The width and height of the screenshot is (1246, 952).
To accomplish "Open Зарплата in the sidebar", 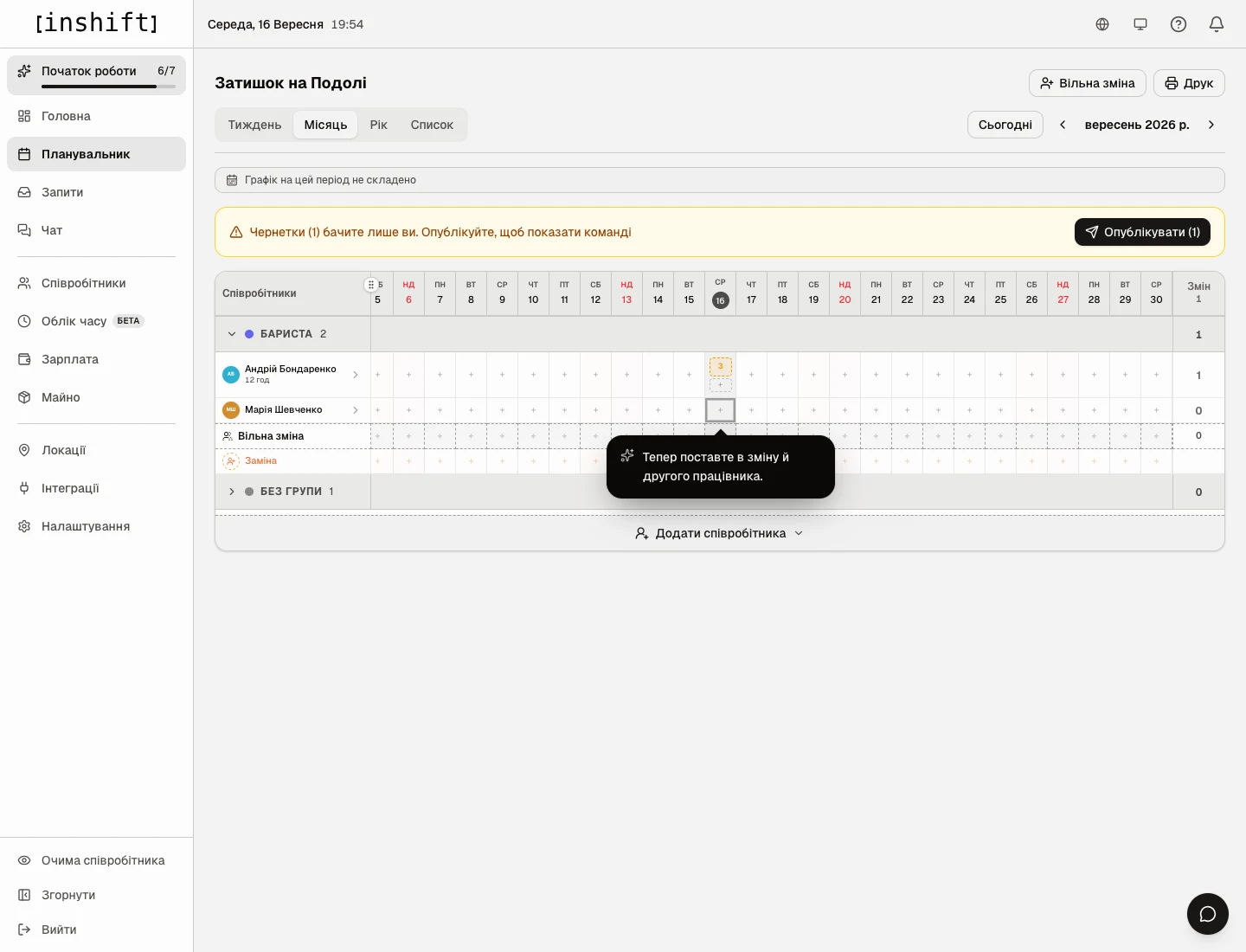I will point(96,359).
